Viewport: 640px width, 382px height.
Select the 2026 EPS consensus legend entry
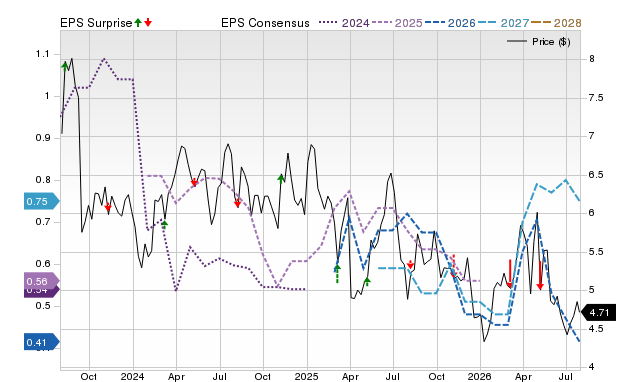click(450, 23)
